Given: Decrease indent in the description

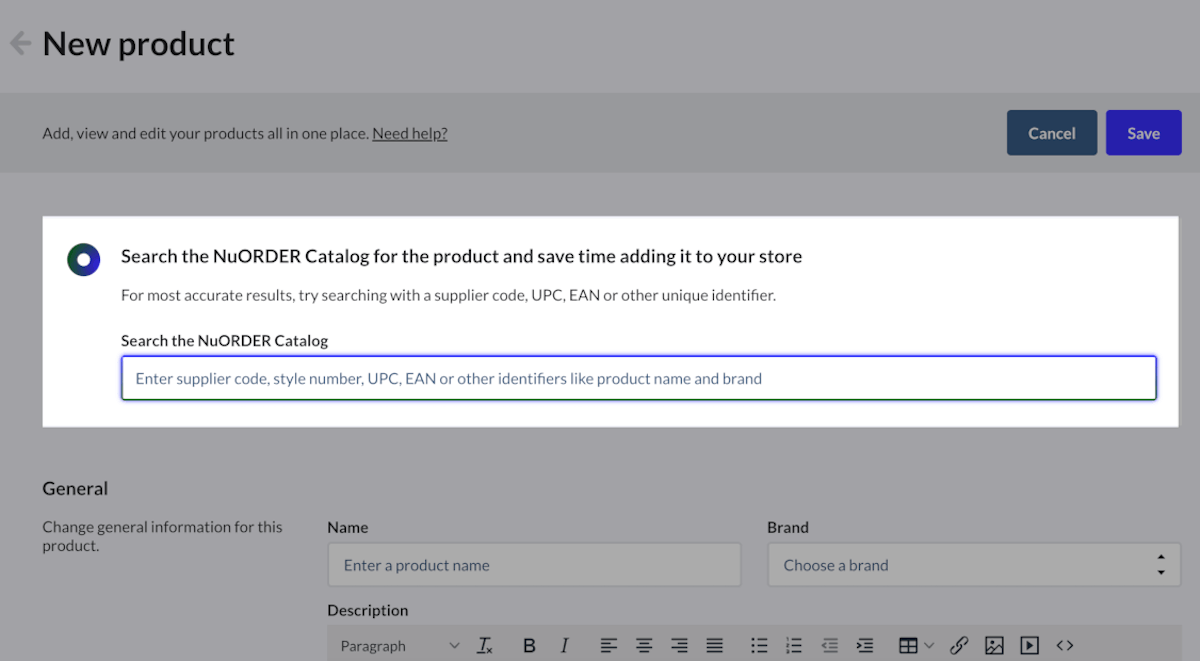Looking at the screenshot, I should [829, 646].
